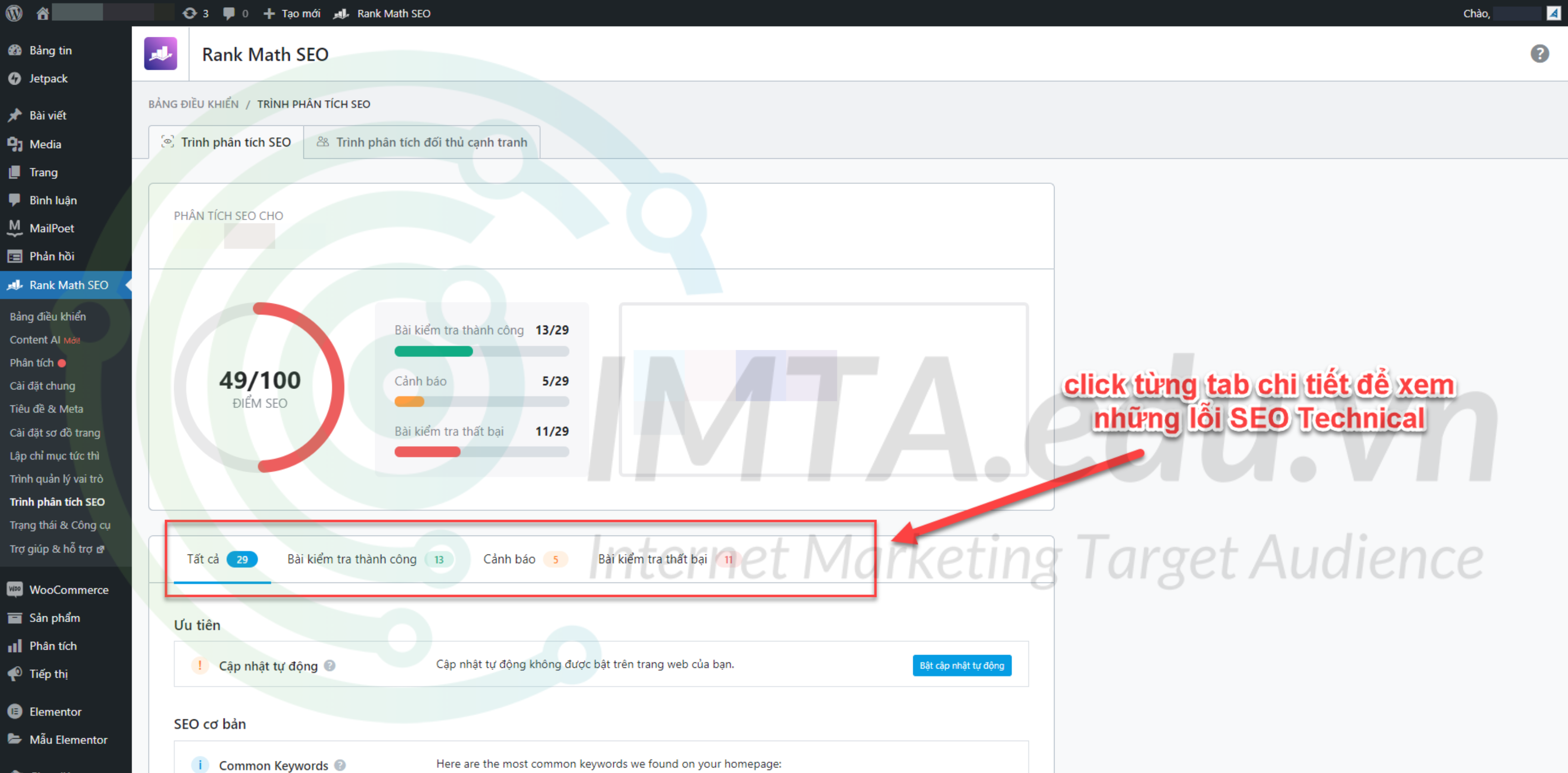
Task: Toggle automatic update checkbox for website
Action: [x=962, y=663]
